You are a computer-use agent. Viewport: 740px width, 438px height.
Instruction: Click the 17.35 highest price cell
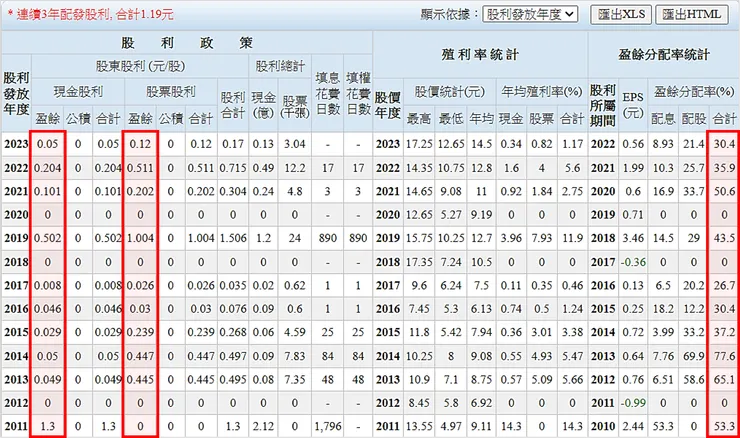pyautogui.click(x=419, y=262)
